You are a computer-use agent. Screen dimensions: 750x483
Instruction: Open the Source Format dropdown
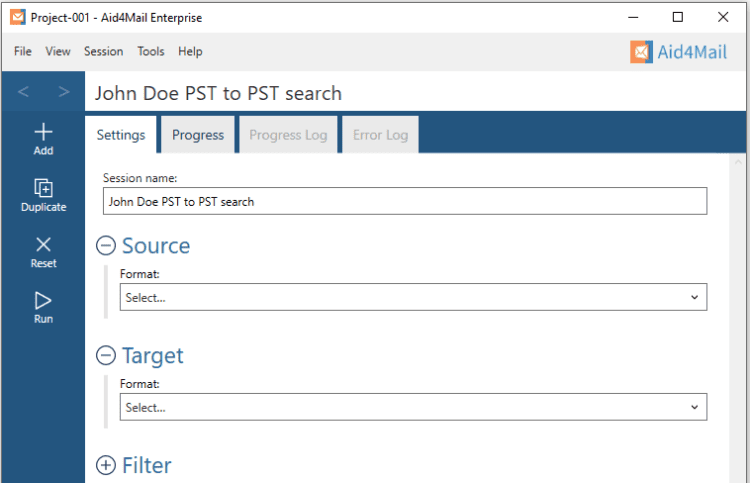413,297
